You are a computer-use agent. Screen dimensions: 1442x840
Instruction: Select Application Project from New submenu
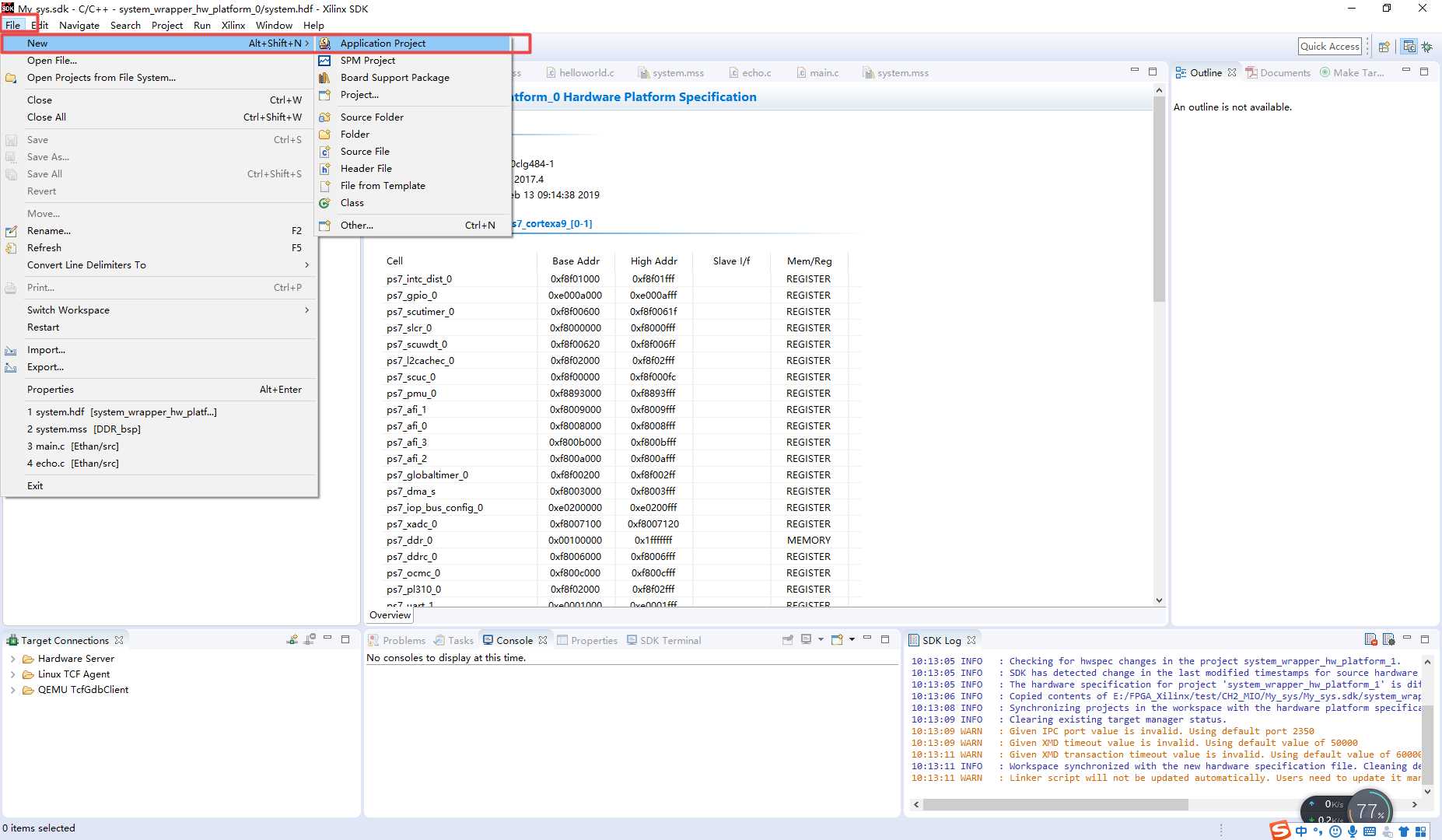click(x=413, y=44)
